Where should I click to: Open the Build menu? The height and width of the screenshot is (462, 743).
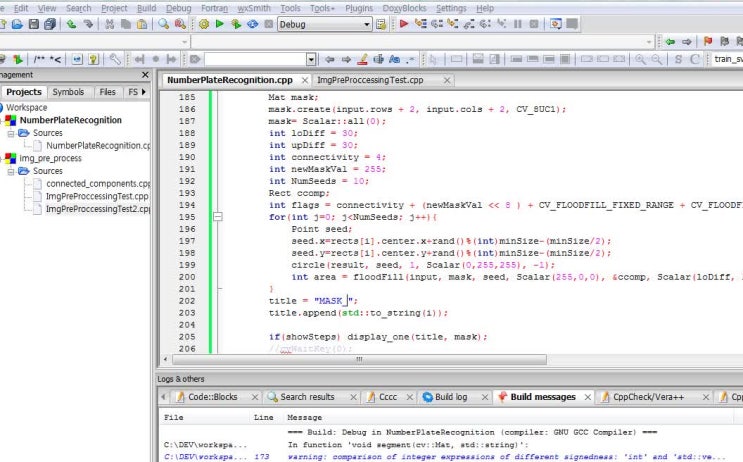(x=146, y=8)
